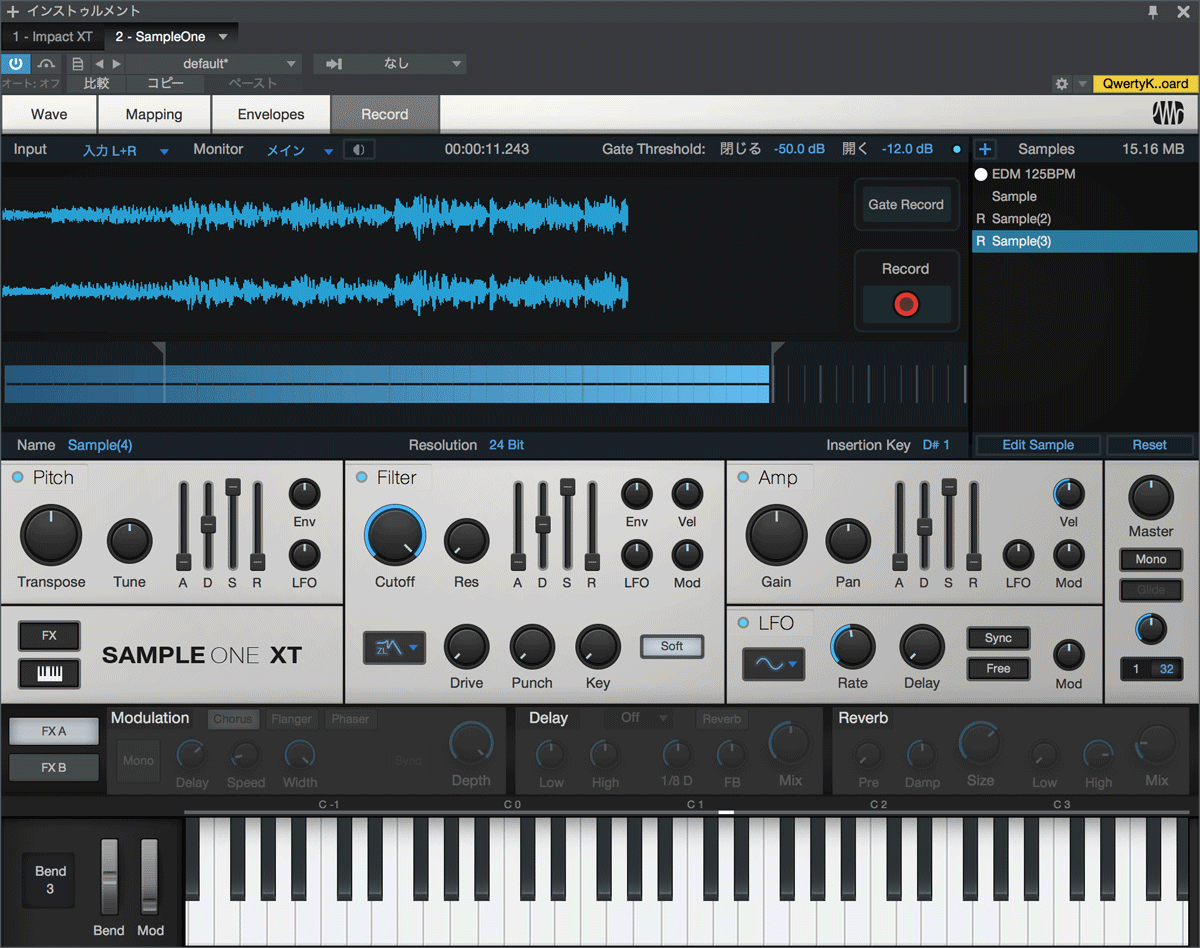
Task: Select Flanger modulation type
Action: coord(292,719)
